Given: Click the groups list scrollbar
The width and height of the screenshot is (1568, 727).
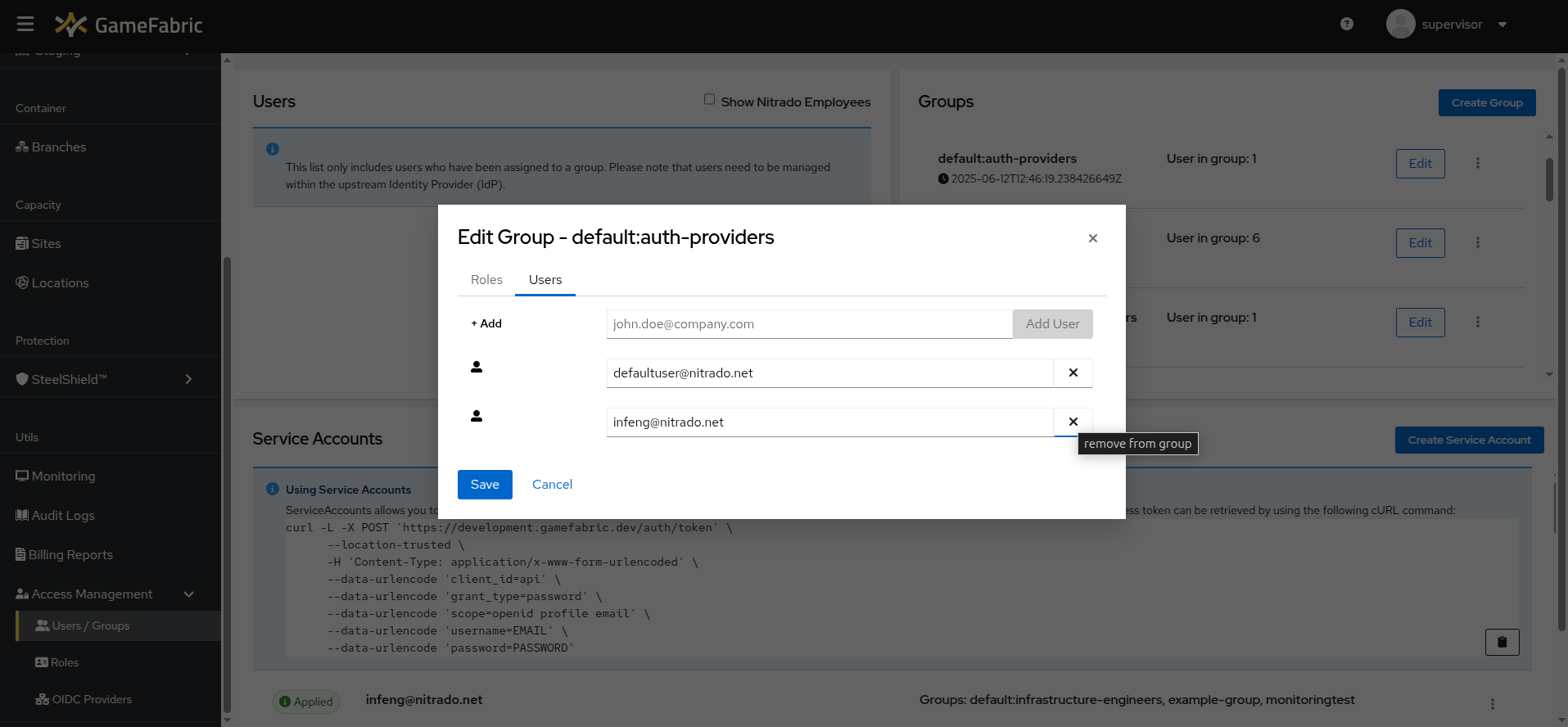Looking at the screenshot, I should (x=1549, y=179).
